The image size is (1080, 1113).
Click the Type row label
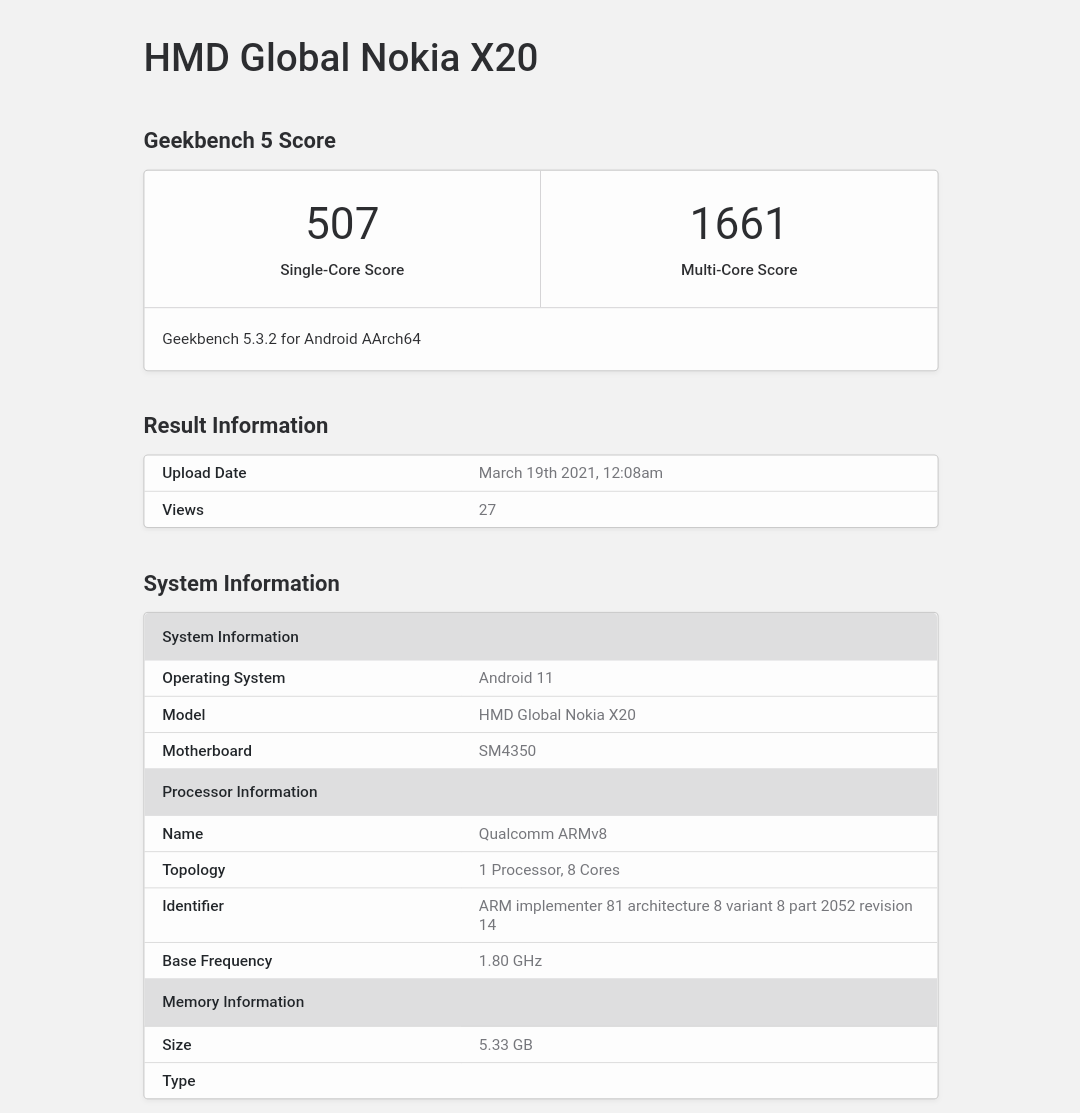click(179, 1081)
